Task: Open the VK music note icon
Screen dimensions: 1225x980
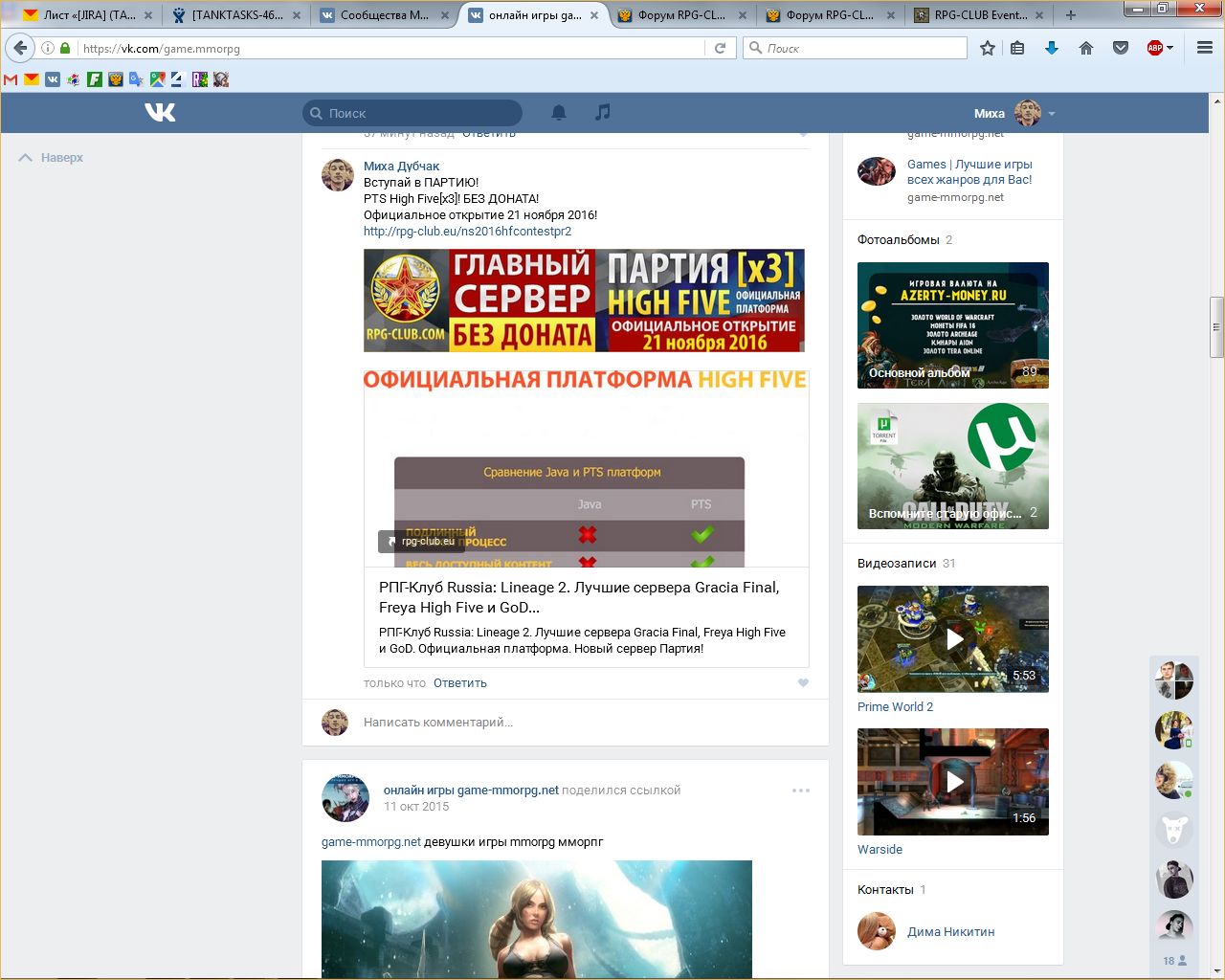Action: [602, 113]
